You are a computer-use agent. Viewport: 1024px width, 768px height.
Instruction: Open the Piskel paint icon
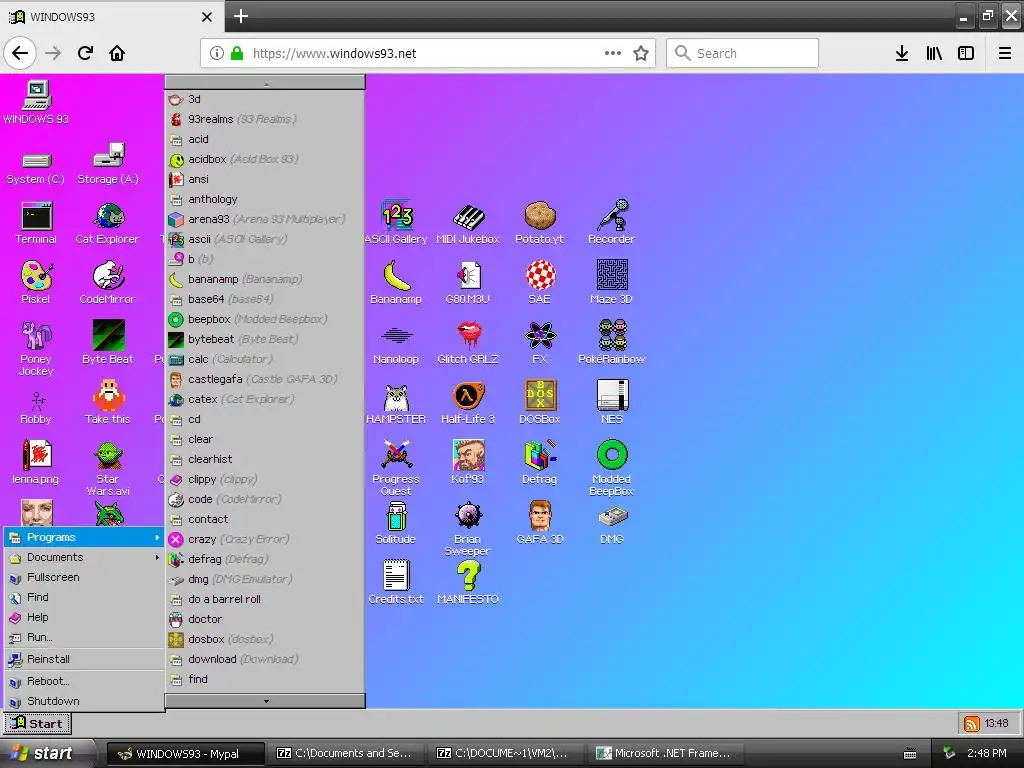36,283
